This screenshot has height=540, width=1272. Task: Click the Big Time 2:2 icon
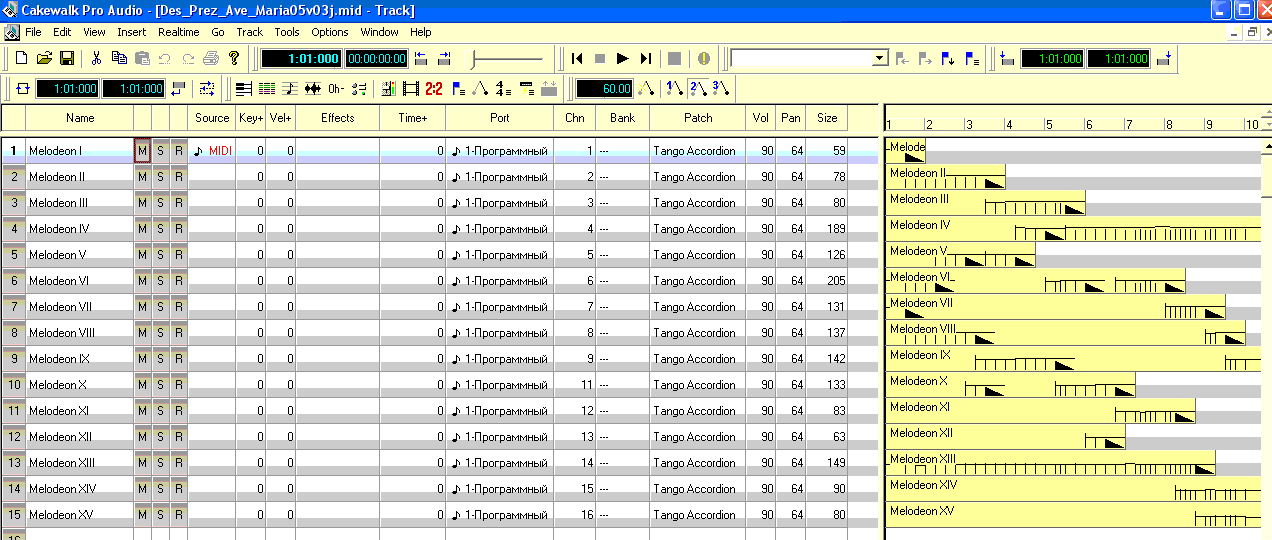tap(434, 89)
